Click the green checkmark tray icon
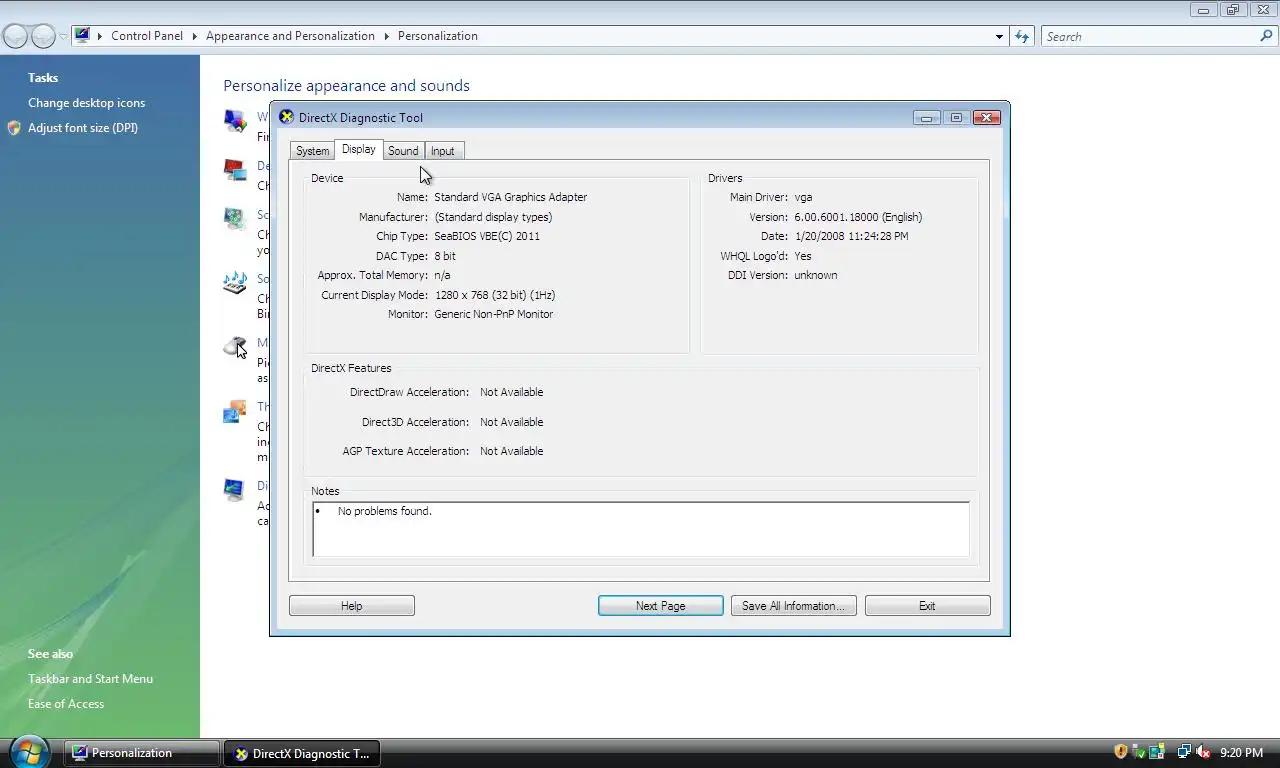1280x768 pixels. point(1139,752)
